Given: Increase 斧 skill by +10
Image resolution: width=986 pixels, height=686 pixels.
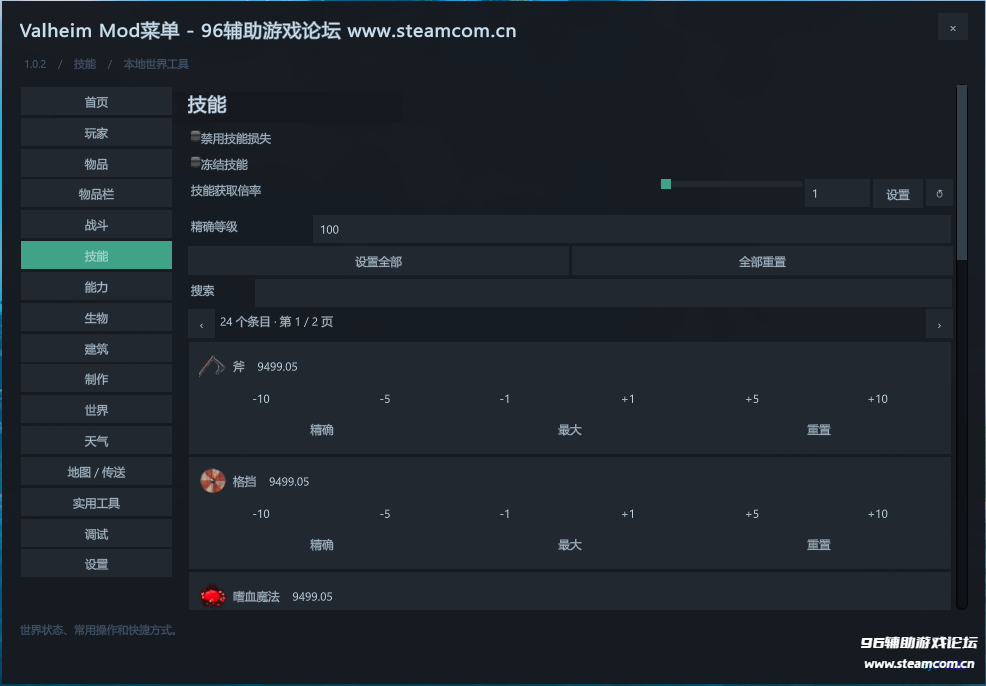Looking at the screenshot, I should pos(878,399).
